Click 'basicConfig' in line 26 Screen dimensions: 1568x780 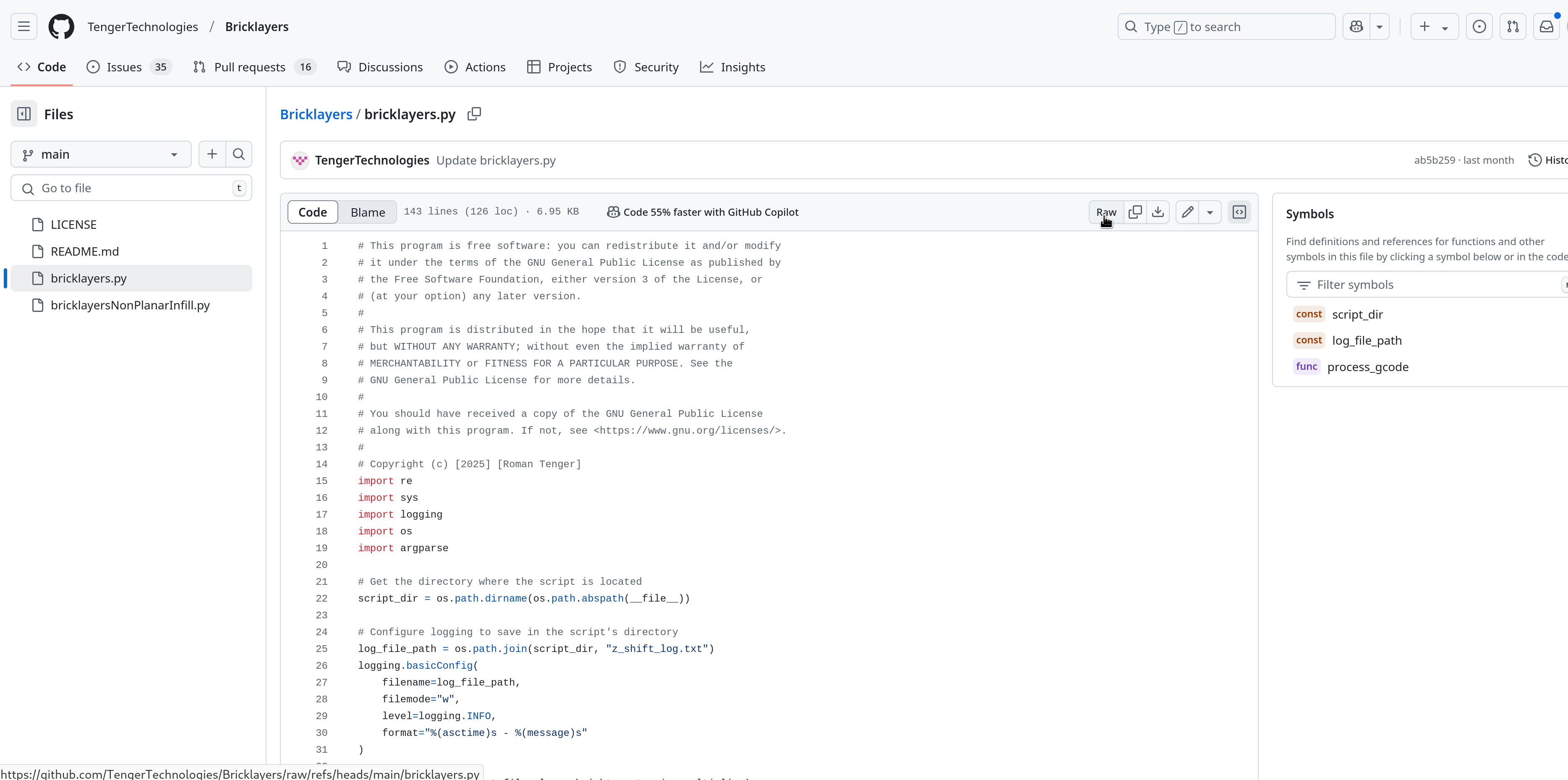pos(439,665)
